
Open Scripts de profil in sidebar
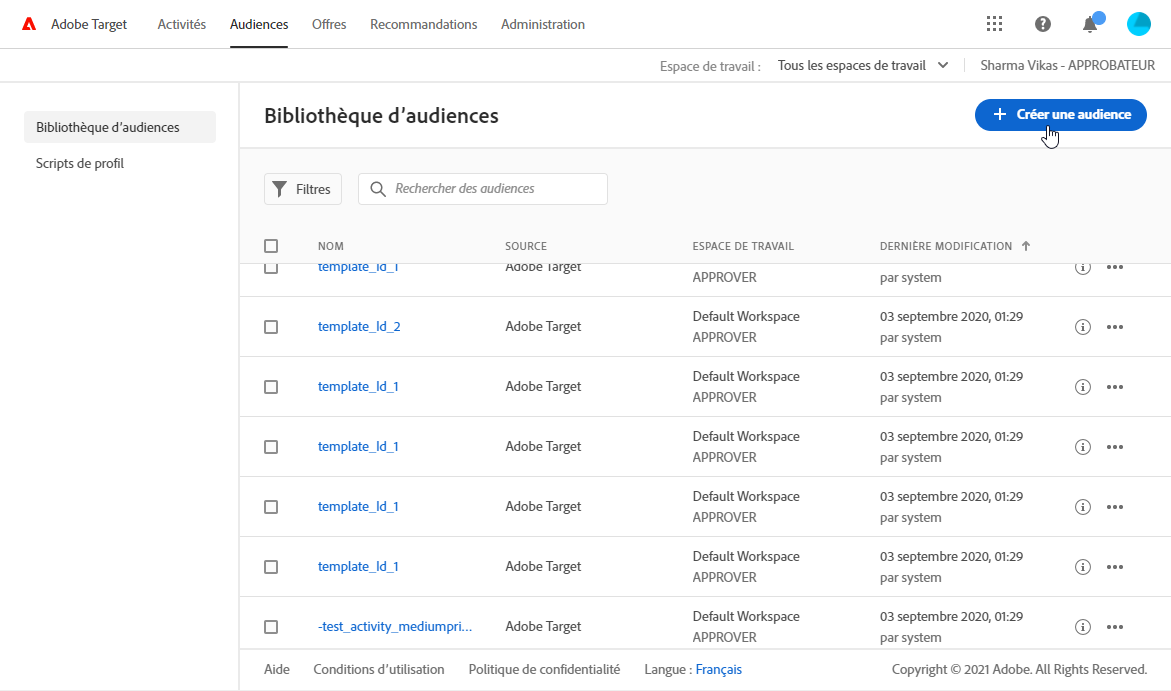[x=80, y=163]
